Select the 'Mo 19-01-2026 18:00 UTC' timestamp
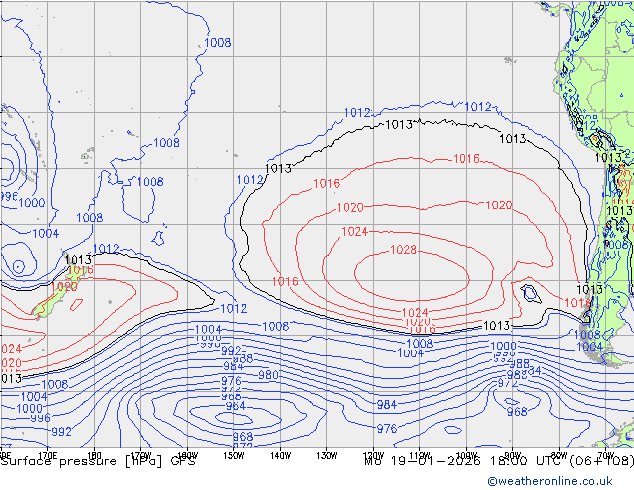 coord(462,461)
